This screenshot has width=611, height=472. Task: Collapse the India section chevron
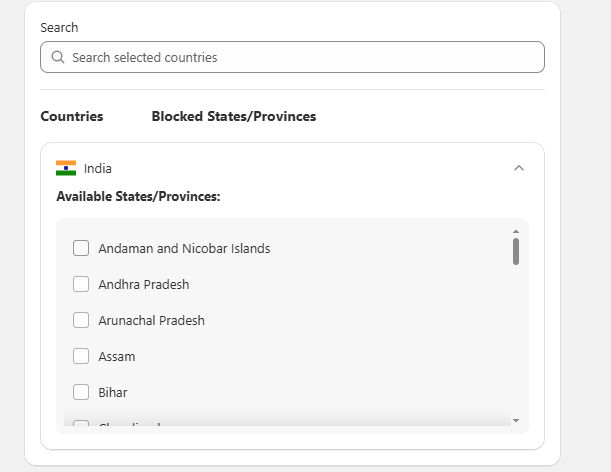pos(519,168)
